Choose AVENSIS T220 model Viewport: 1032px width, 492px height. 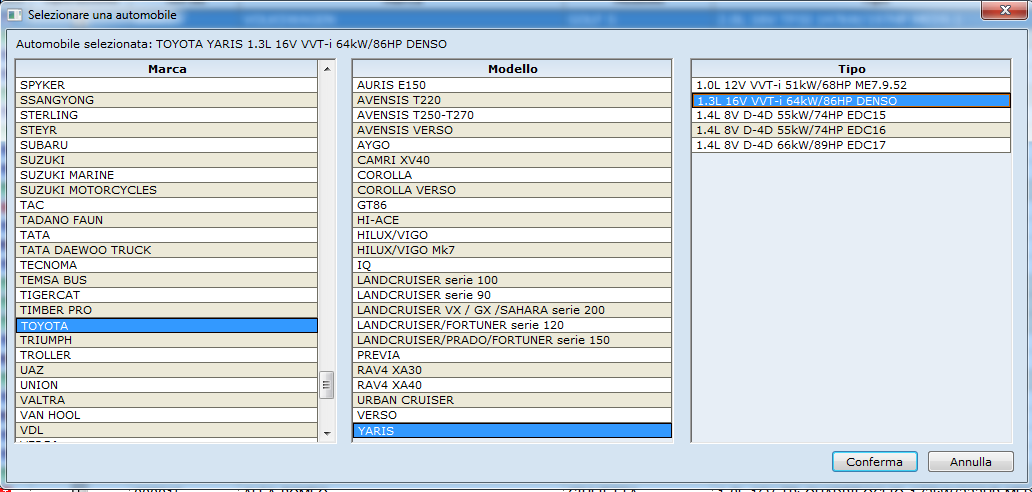(512, 100)
